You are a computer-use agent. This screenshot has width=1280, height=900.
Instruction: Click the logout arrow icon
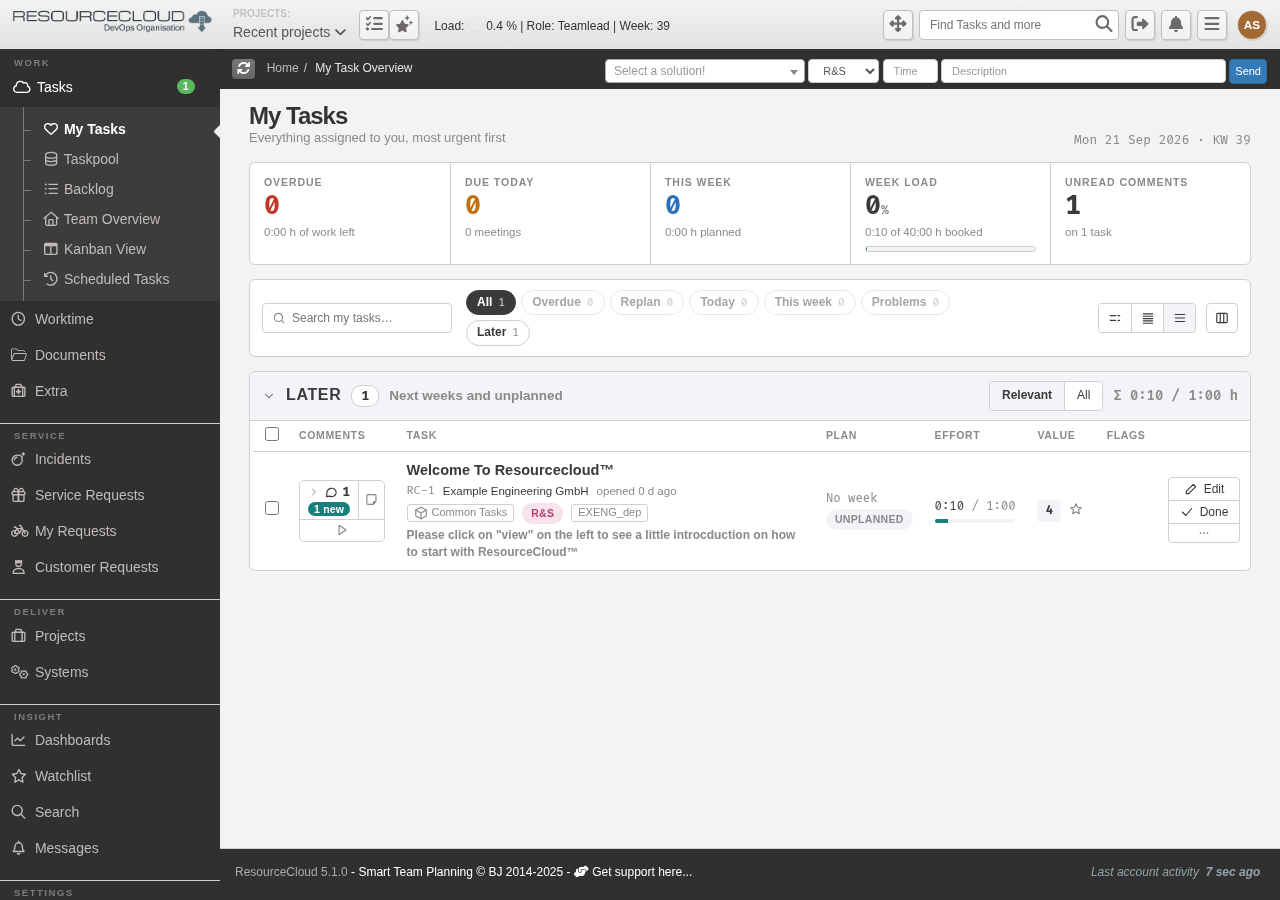coord(1140,25)
